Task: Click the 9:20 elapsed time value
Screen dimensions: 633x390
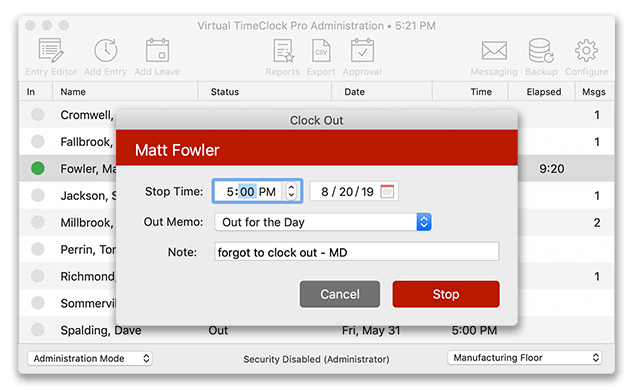Action: [552, 168]
